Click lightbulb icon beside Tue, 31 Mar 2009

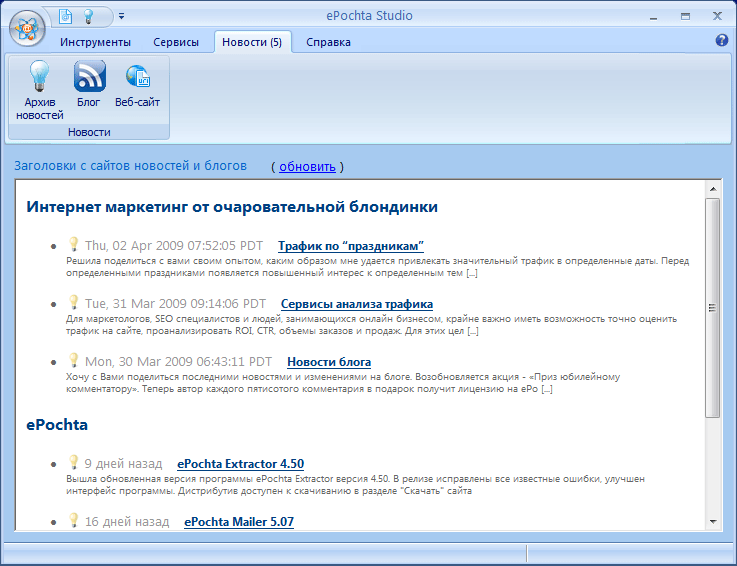pyautogui.click(x=73, y=302)
